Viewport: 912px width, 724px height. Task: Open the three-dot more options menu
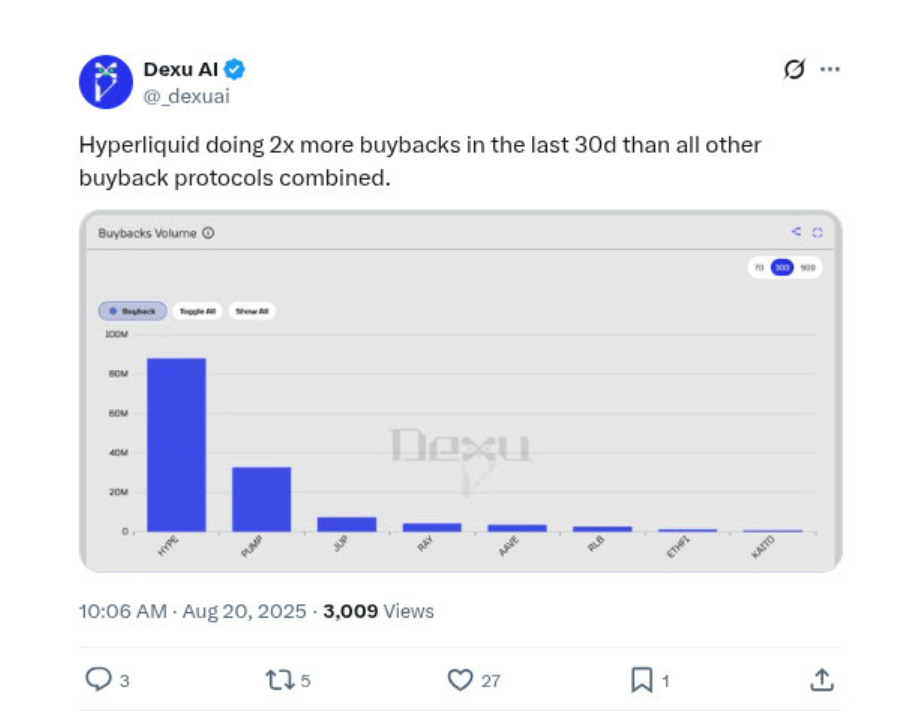pos(830,69)
